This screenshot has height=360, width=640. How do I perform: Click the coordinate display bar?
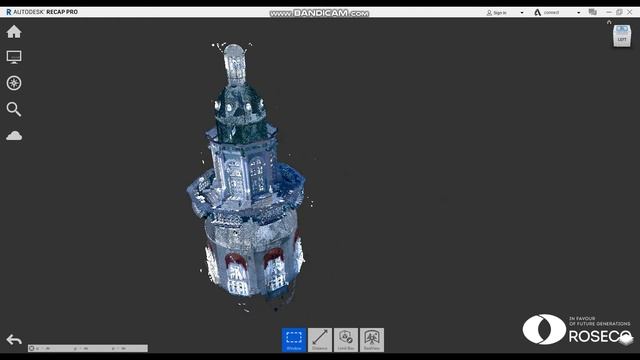pyautogui.click(x=88, y=348)
